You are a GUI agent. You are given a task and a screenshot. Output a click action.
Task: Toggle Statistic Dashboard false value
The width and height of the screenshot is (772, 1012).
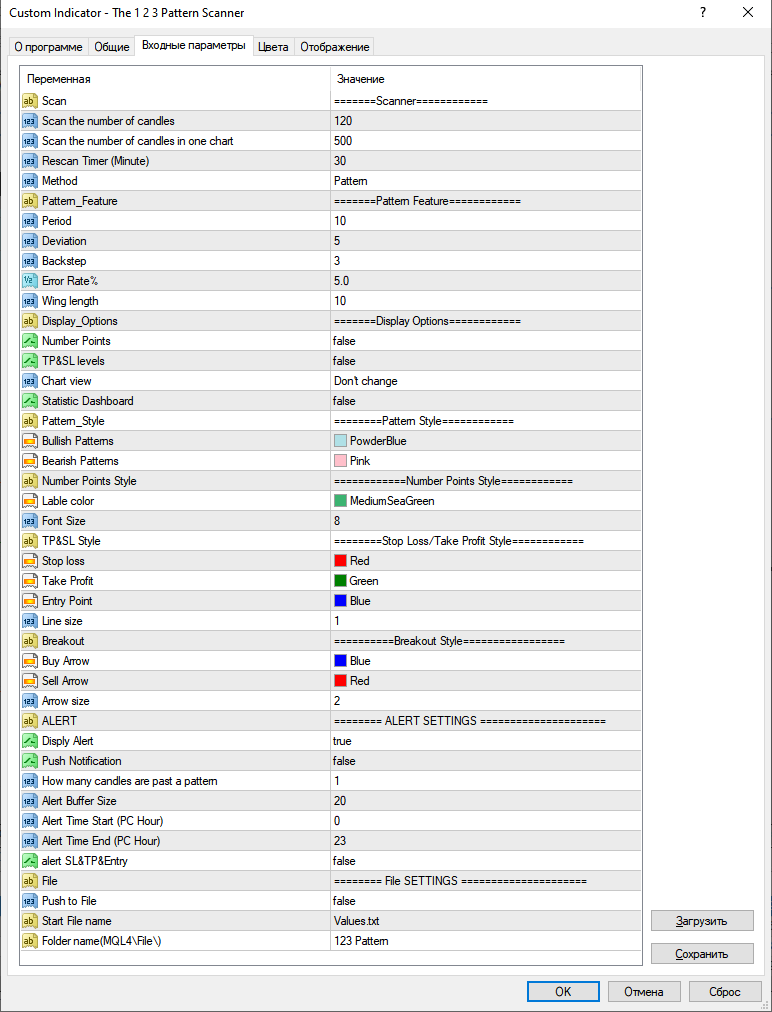click(485, 401)
